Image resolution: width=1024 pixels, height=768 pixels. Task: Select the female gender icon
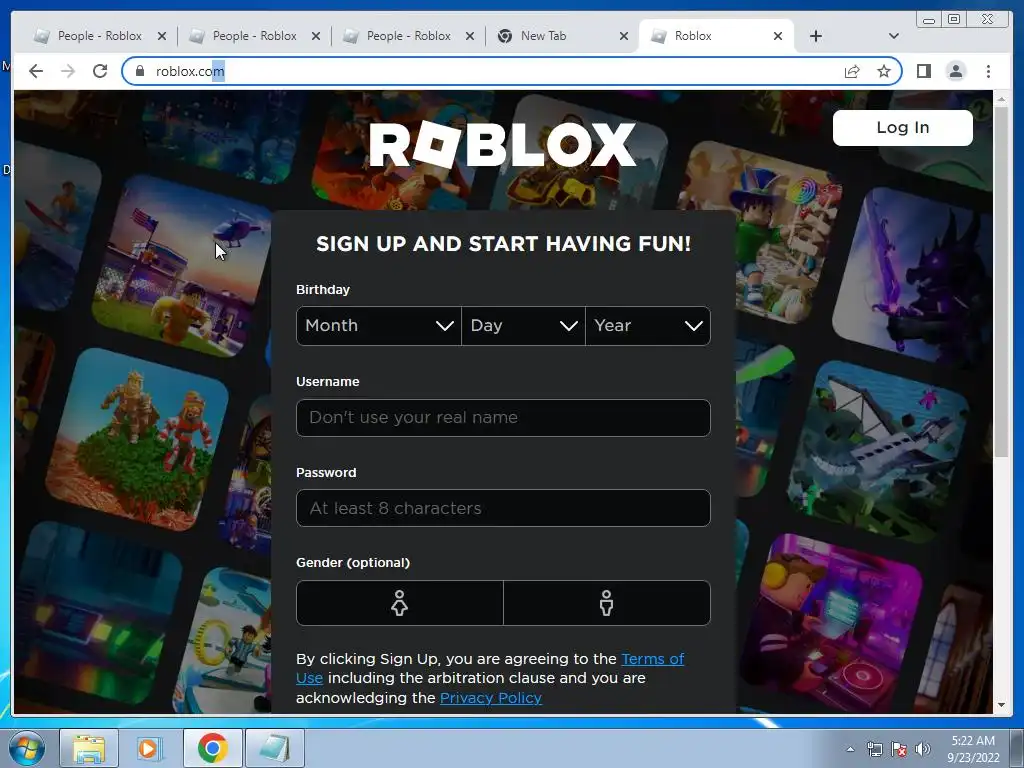point(400,603)
